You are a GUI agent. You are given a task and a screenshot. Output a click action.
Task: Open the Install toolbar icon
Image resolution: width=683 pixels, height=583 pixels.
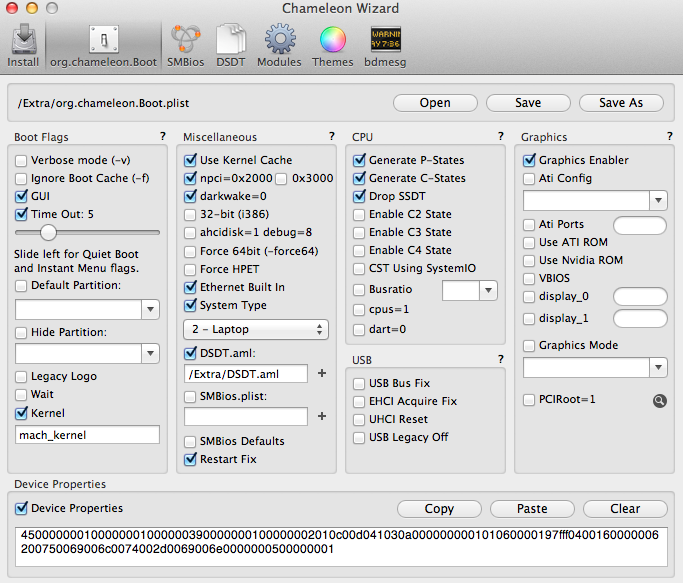pyautogui.click(x=24, y=45)
